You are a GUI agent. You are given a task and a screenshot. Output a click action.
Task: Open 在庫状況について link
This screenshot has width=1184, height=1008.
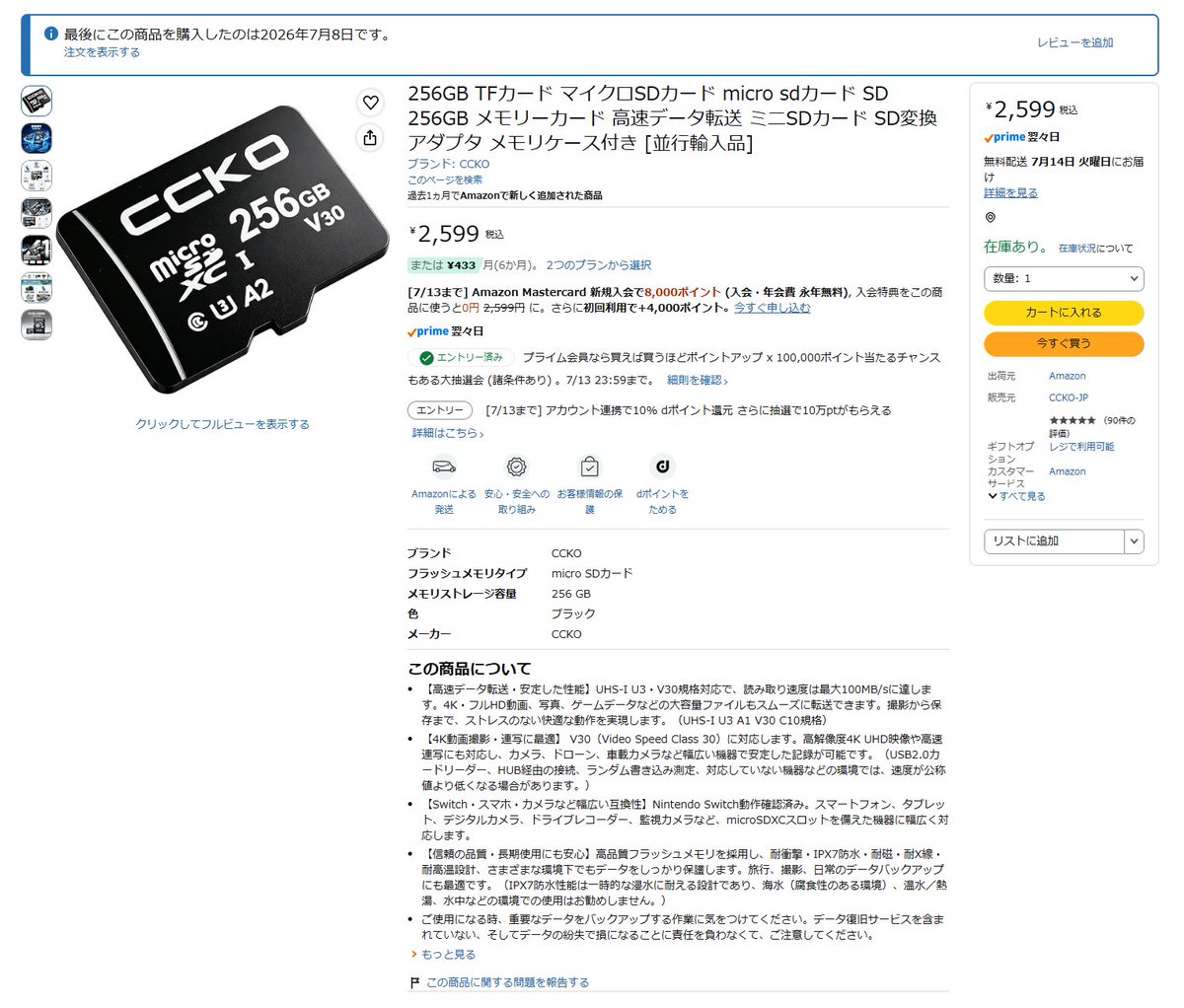coord(1095,249)
